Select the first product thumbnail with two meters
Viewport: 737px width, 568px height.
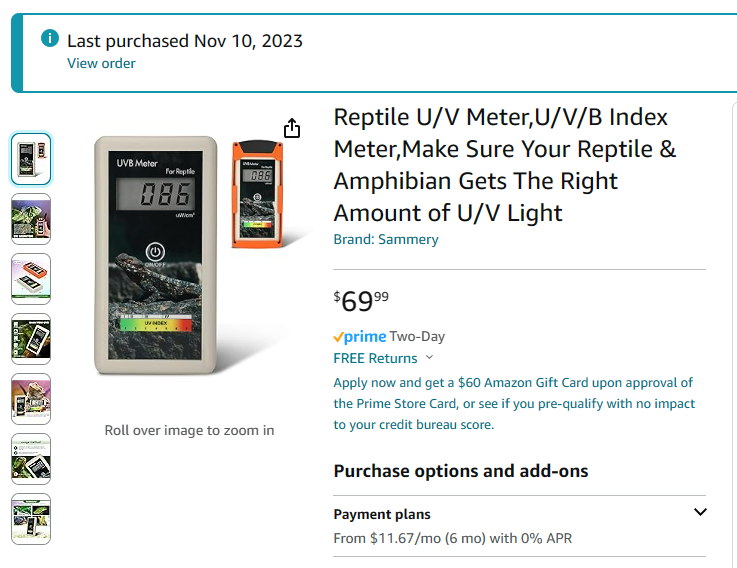click(x=31, y=159)
